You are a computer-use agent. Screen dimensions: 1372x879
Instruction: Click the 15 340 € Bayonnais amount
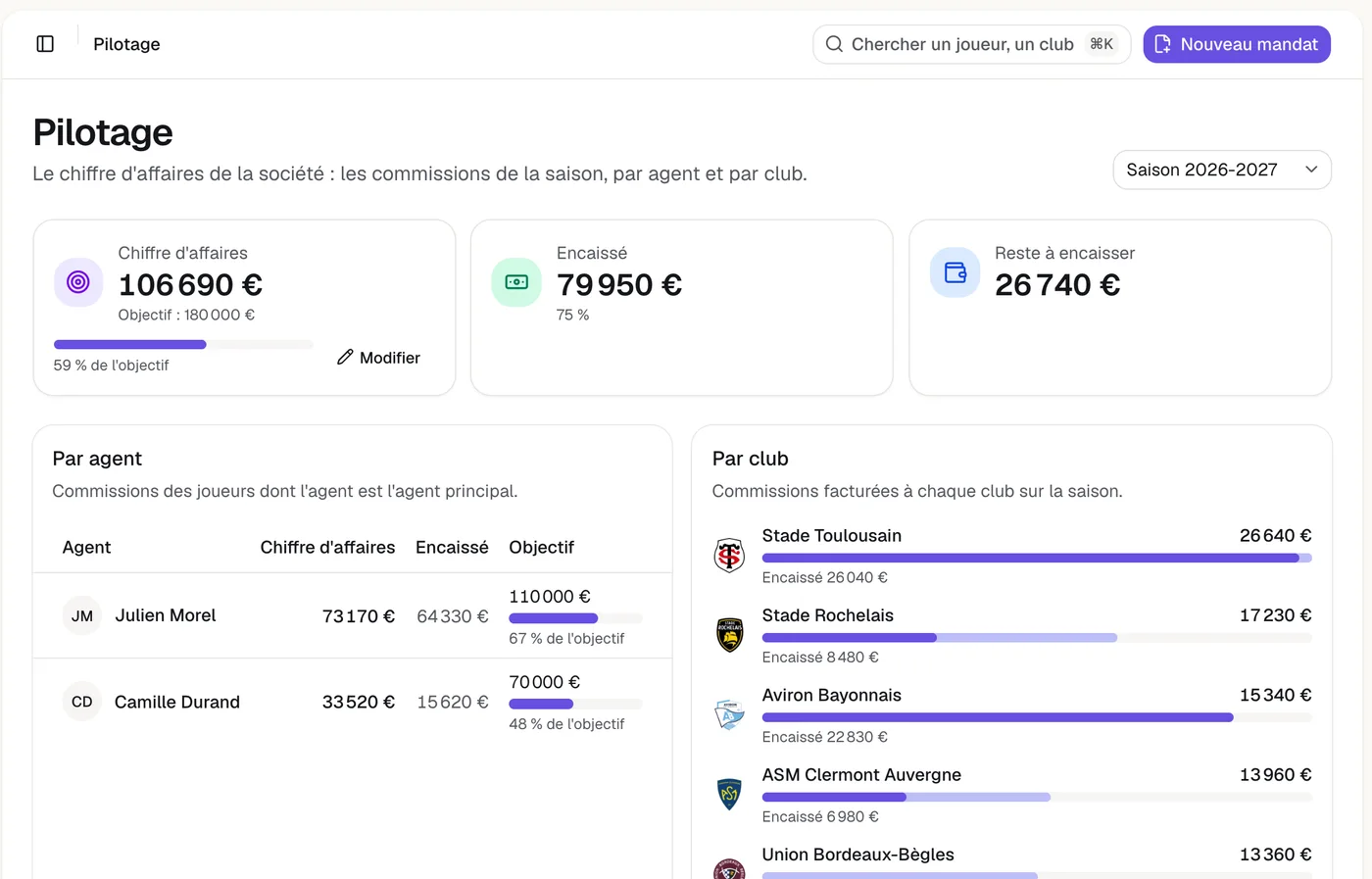pos(1276,695)
